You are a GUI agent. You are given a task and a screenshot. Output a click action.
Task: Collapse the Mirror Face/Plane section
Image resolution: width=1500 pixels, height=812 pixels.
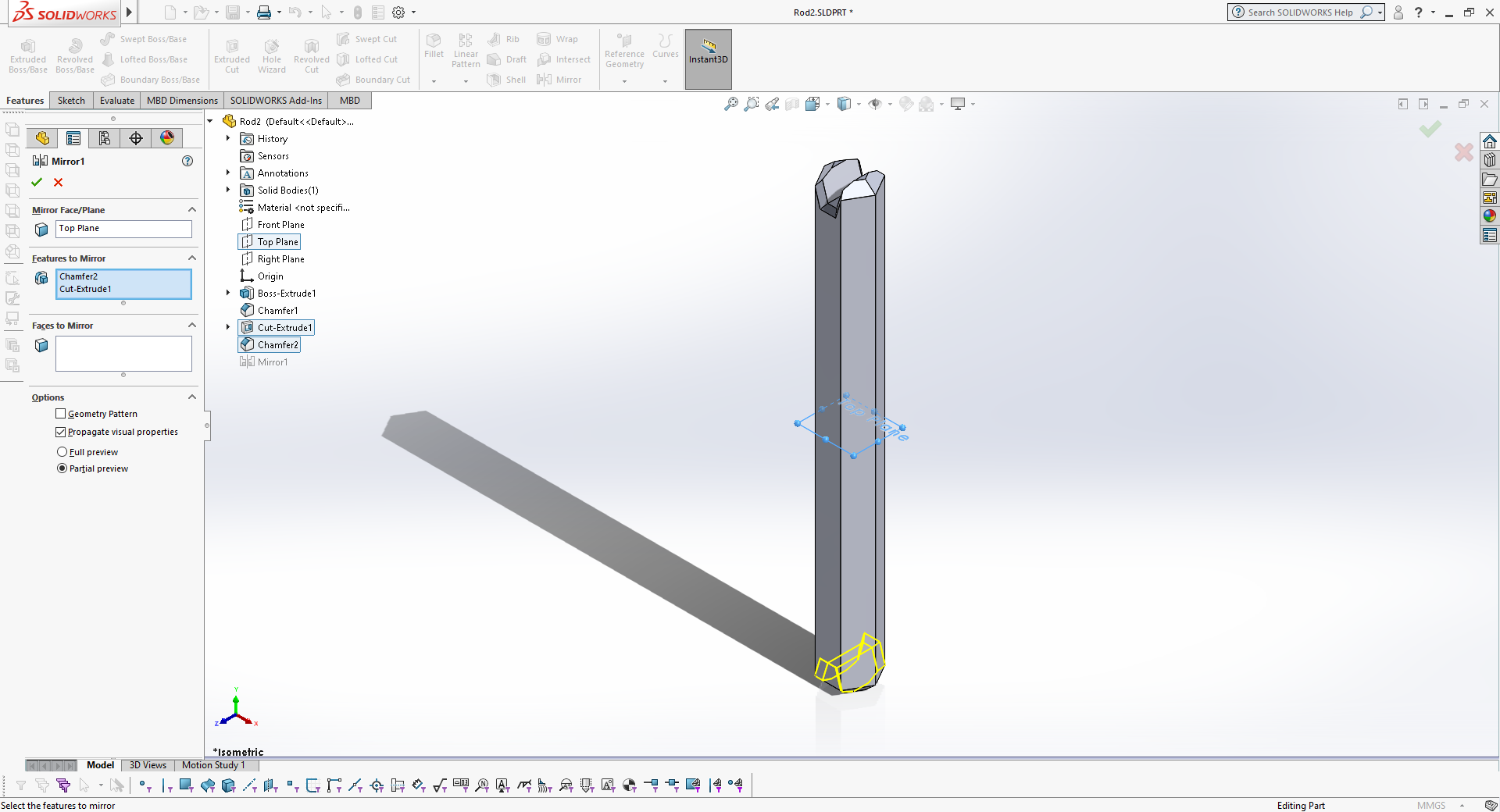192,209
